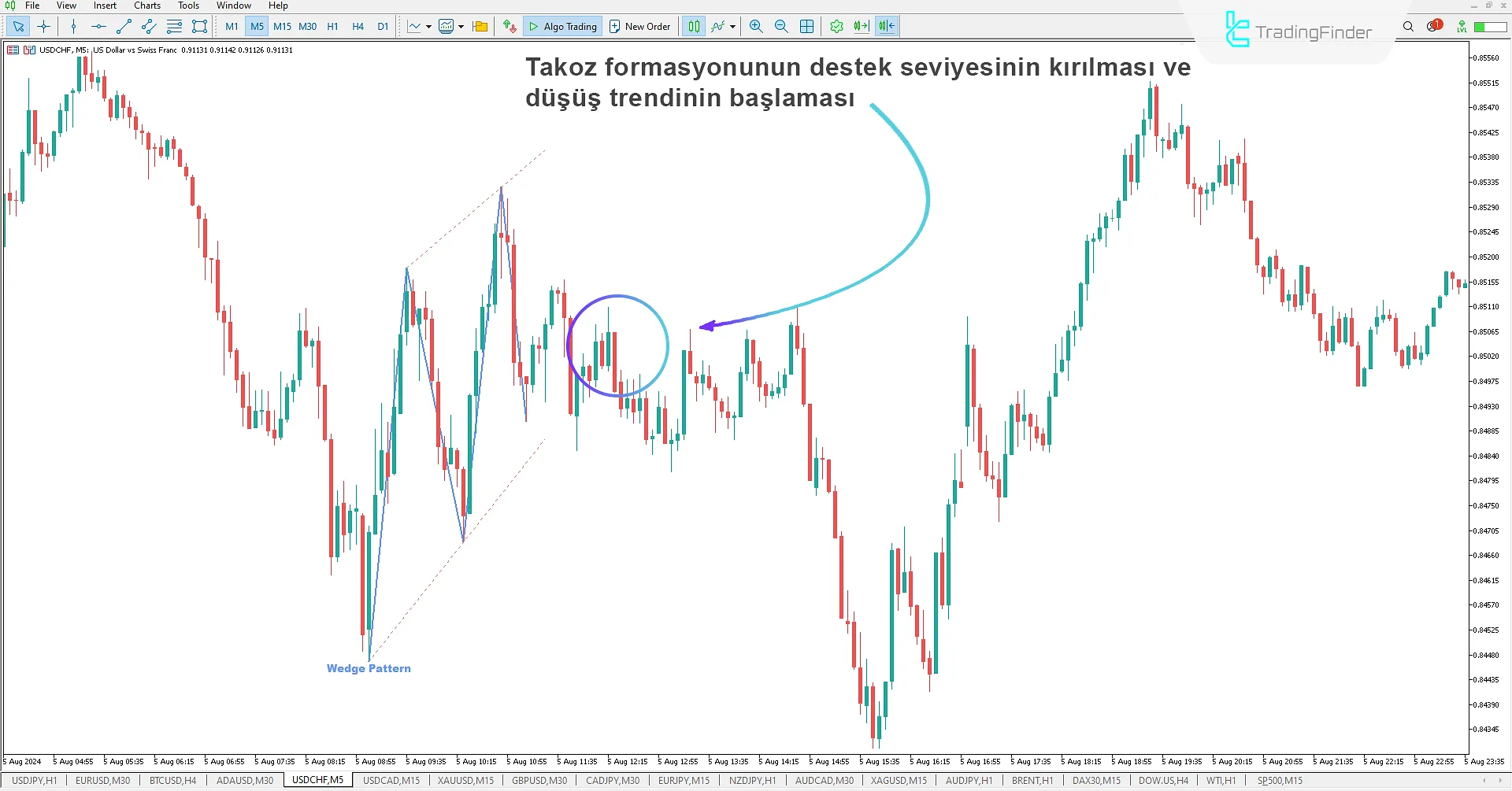Switch timeframe to M15

(x=282, y=26)
